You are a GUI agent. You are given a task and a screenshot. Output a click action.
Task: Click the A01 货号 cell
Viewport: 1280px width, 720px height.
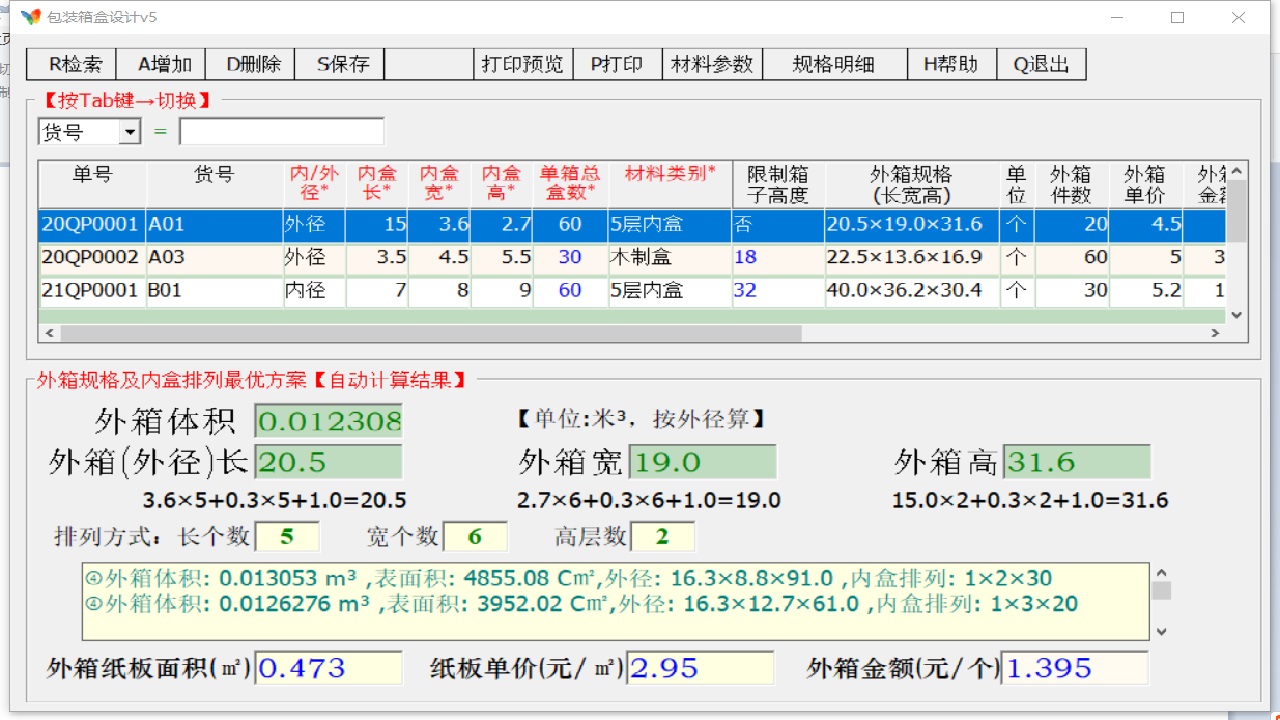pos(214,224)
